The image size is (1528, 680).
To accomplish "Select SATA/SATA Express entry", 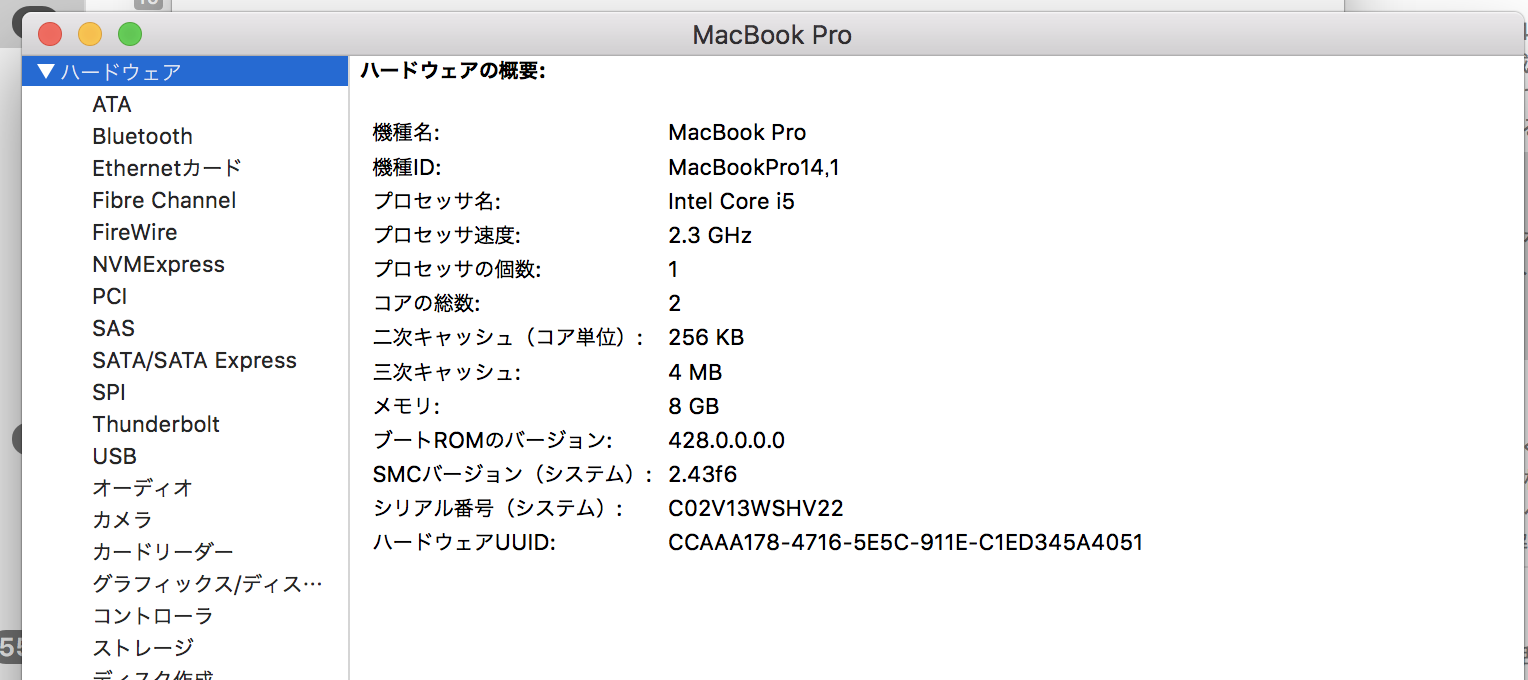I will coord(194,360).
